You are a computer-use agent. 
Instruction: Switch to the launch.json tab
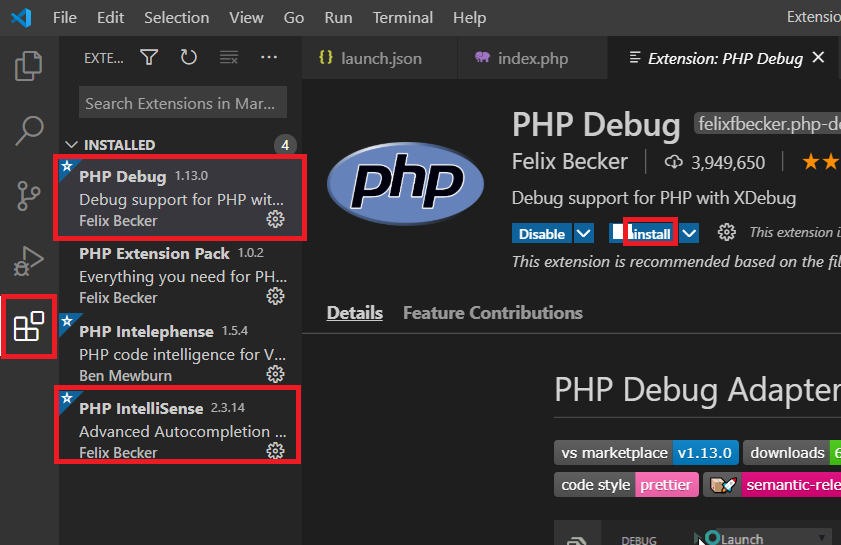[x=380, y=58]
